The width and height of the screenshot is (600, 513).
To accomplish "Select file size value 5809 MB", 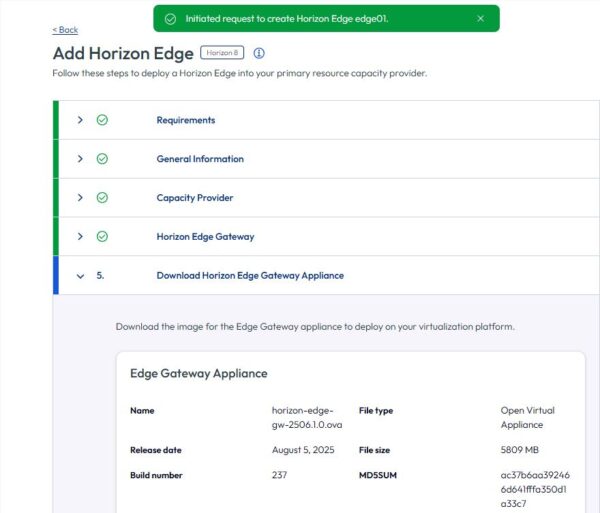I will [520, 450].
